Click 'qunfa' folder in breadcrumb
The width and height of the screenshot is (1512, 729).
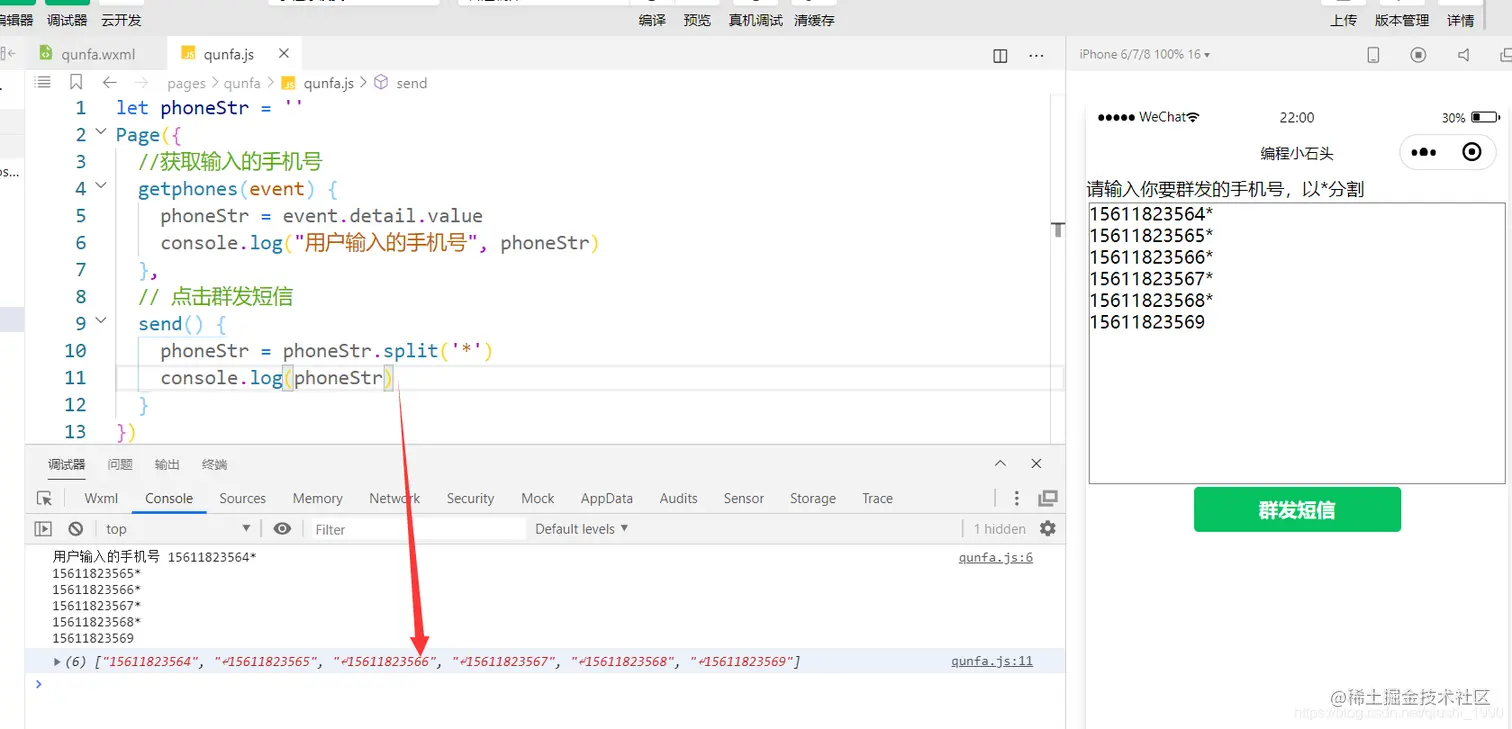(242, 84)
